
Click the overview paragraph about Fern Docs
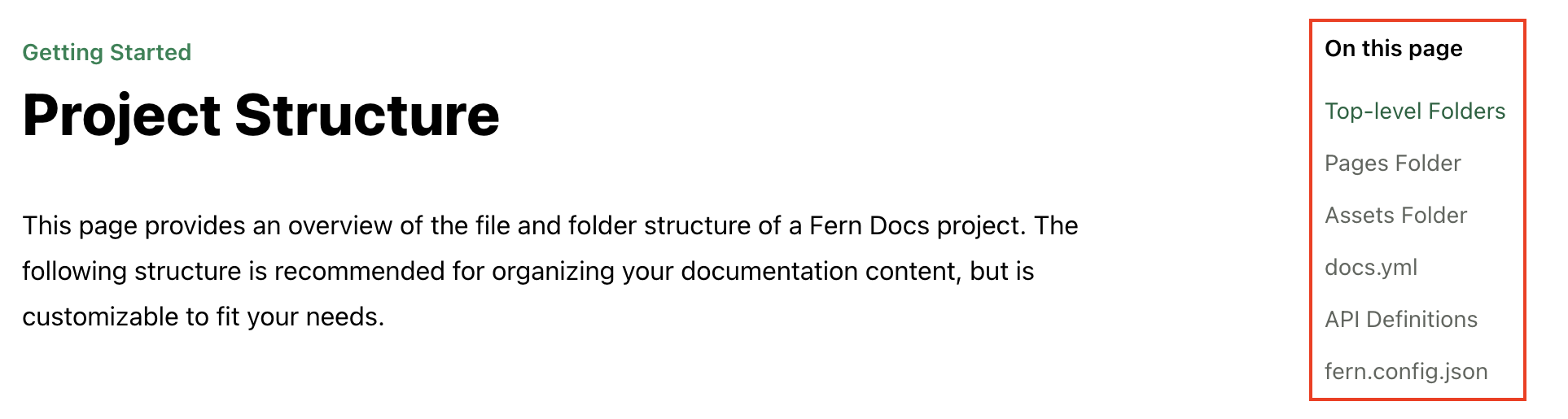[550, 271]
